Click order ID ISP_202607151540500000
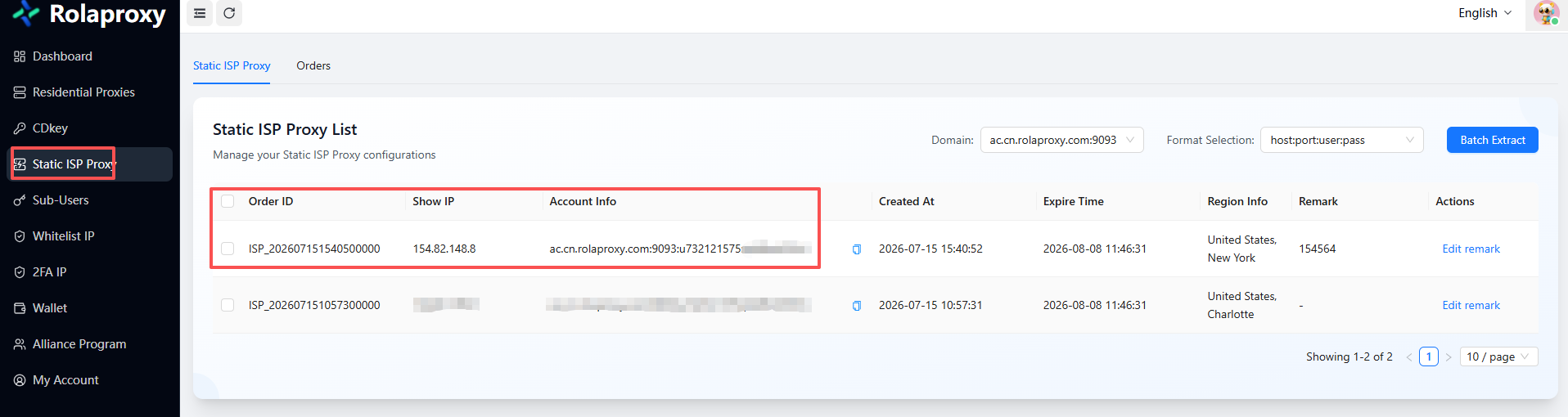Viewport: 1568px width, 417px height. click(314, 249)
